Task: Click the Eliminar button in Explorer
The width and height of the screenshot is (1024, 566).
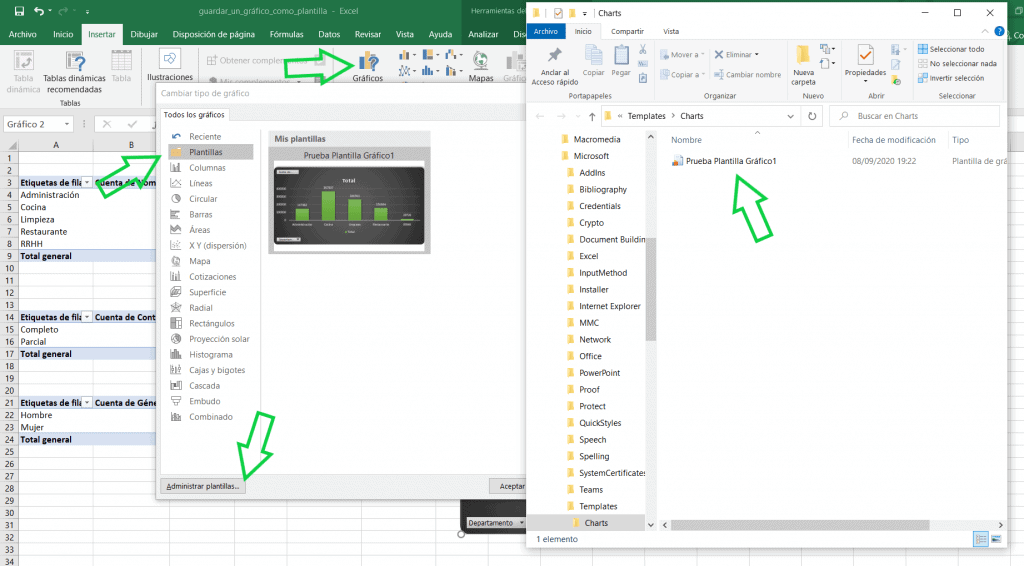Action: pyautogui.click(x=736, y=55)
